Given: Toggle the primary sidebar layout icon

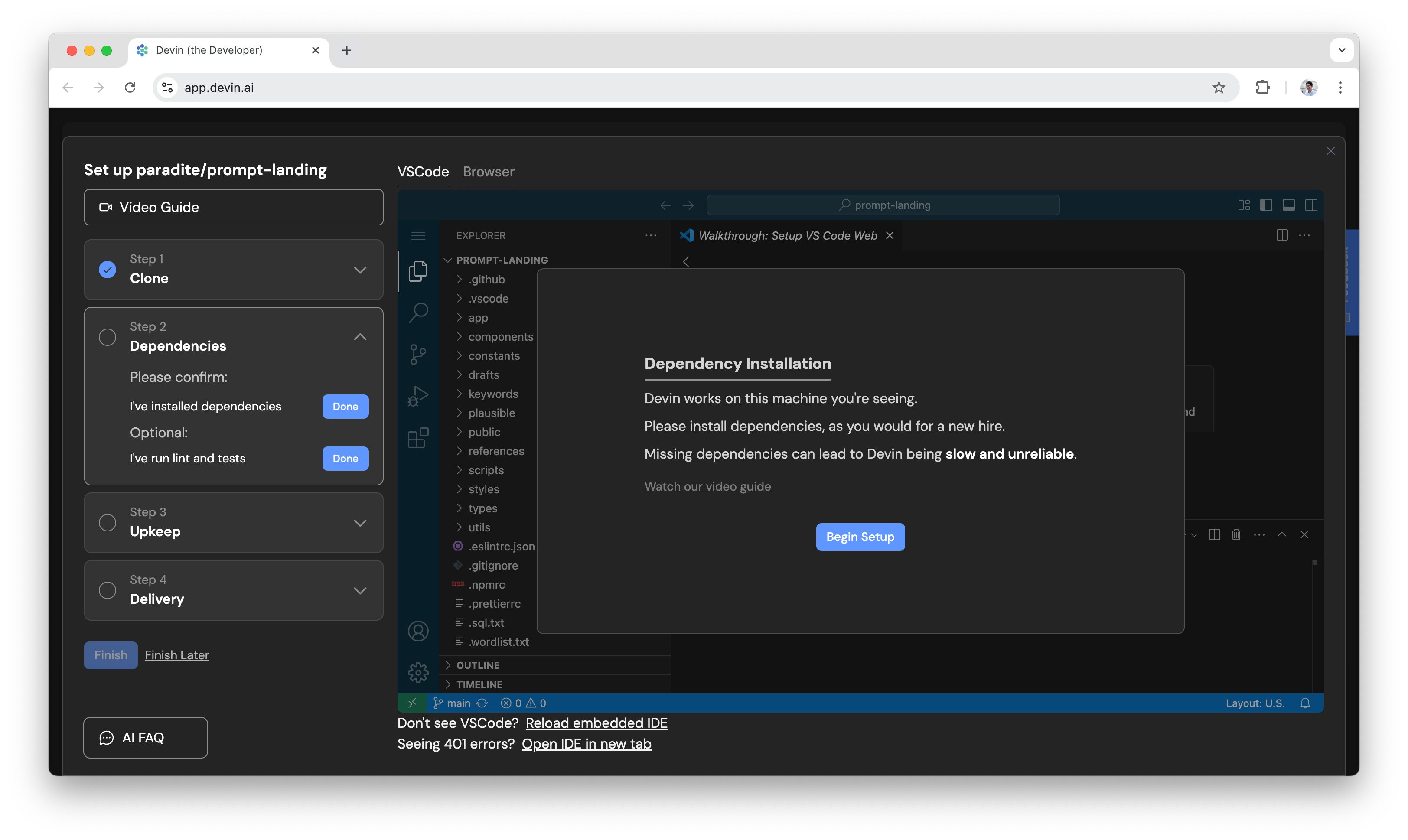Looking at the screenshot, I should (x=1266, y=205).
